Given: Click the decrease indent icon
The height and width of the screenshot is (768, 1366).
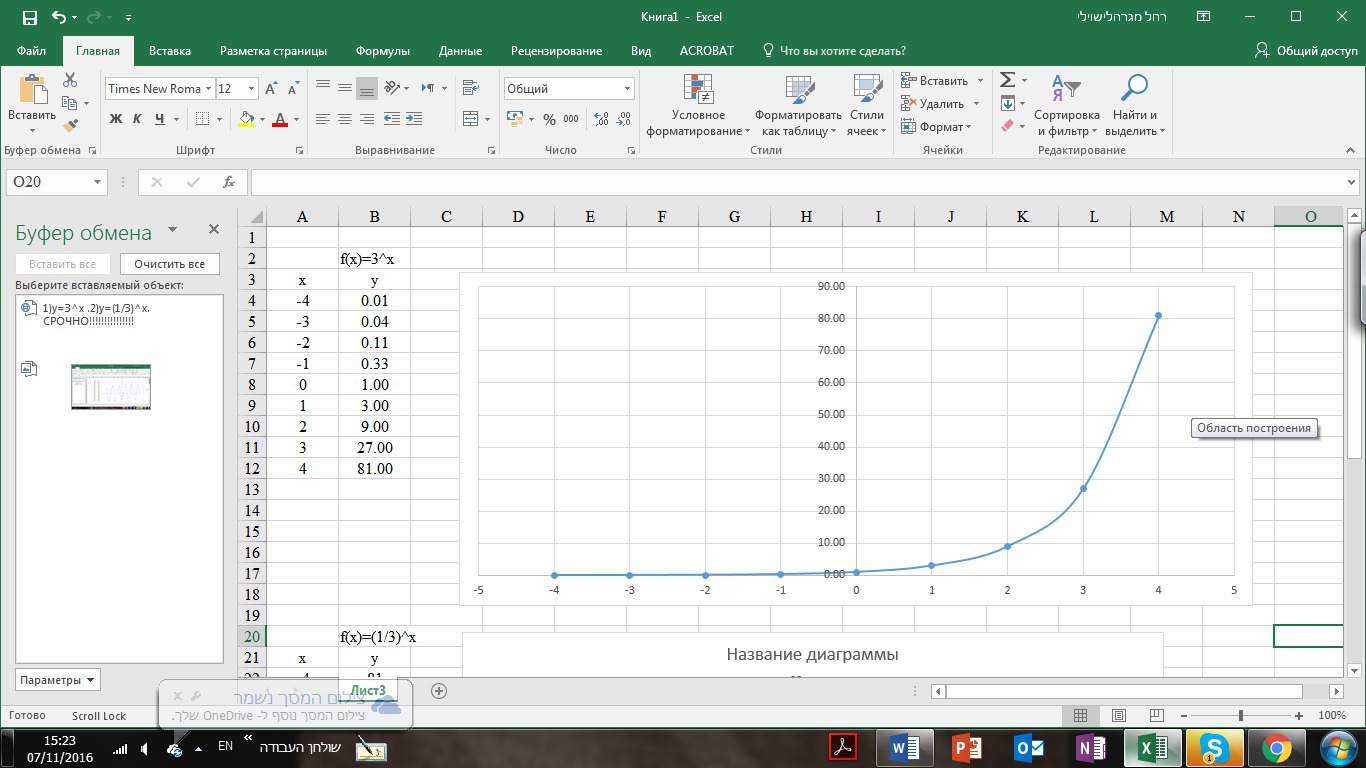Looking at the screenshot, I should [x=392, y=119].
